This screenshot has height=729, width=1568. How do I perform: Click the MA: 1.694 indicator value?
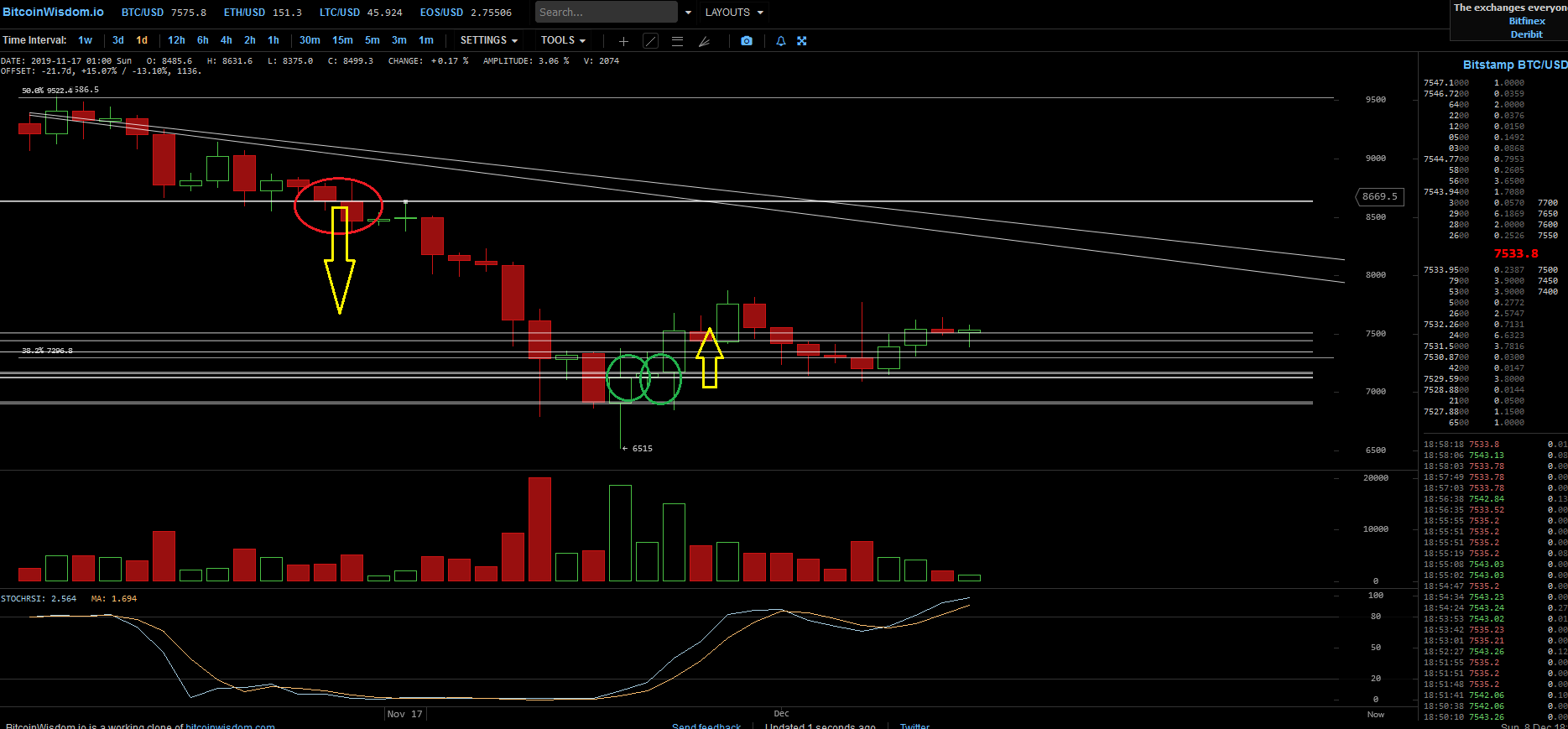pyautogui.click(x=114, y=599)
